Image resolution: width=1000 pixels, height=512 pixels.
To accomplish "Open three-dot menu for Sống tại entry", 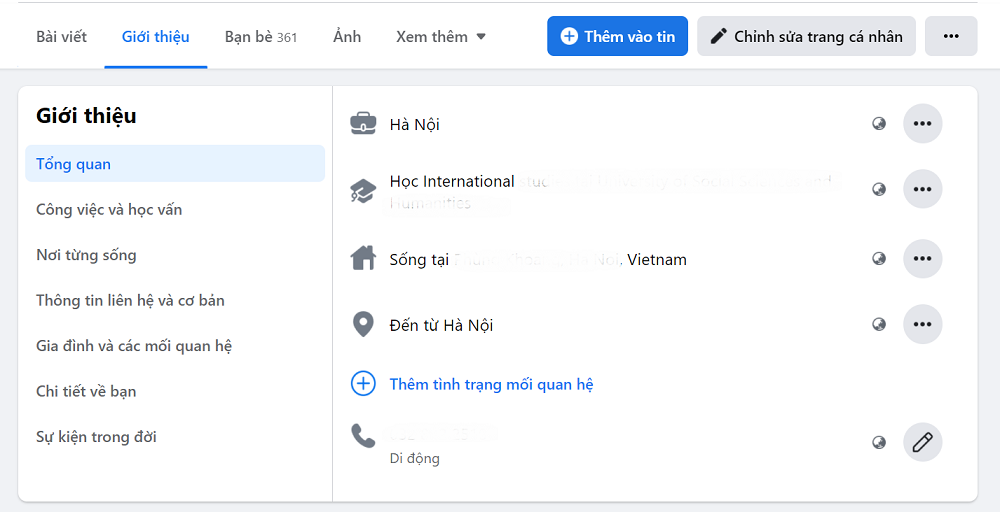I will click(x=922, y=259).
